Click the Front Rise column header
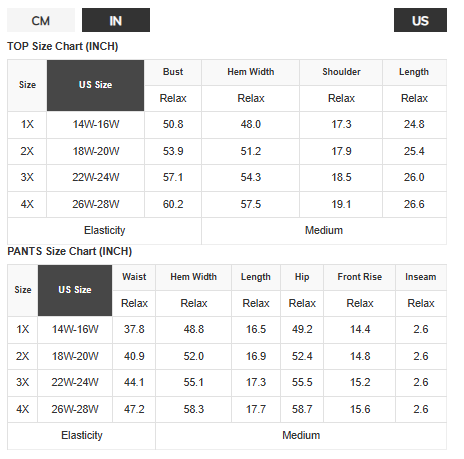Screen dimensions: 464x459 [359, 277]
